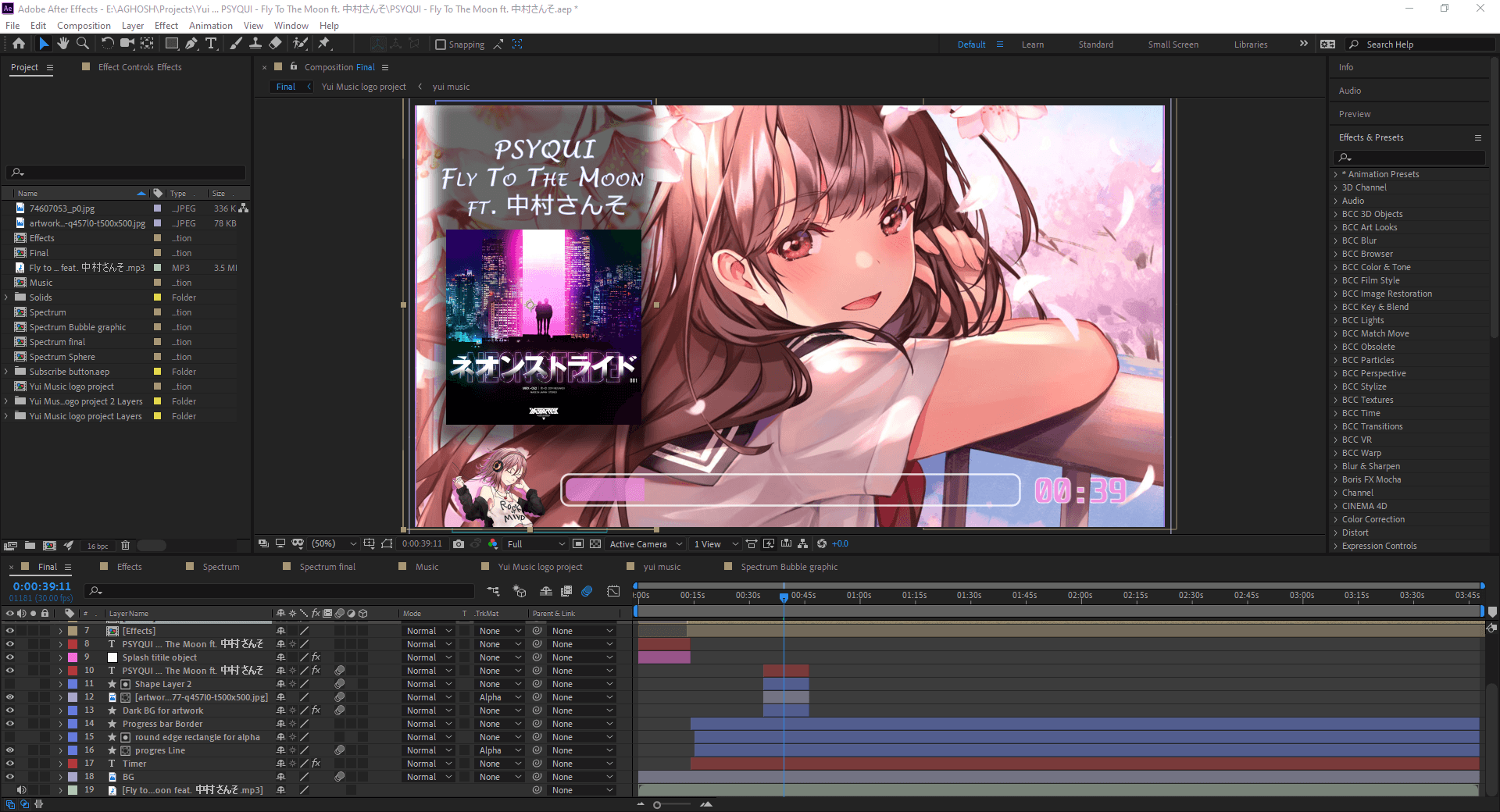Image resolution: width=1500 pixels, height=812 pixels.
Task: Select the Zoom tool in toolbar
Action: click(x=83, y=44)
